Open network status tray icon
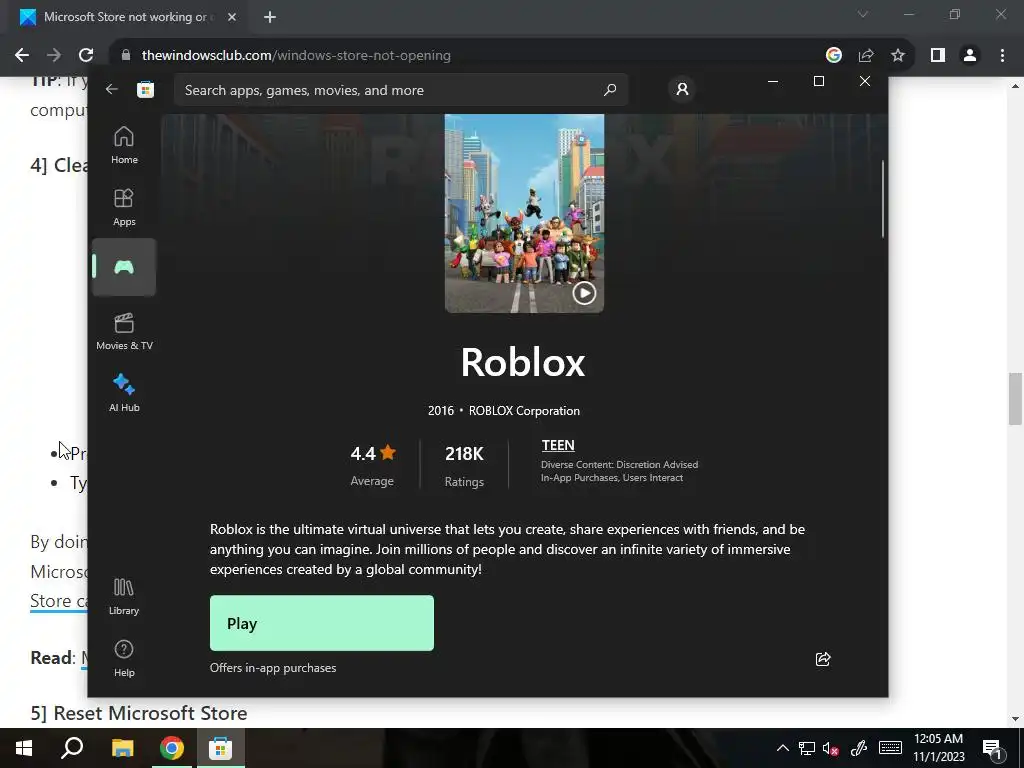1024x768 pixels. pyautogui.click(x=807, y=748)
